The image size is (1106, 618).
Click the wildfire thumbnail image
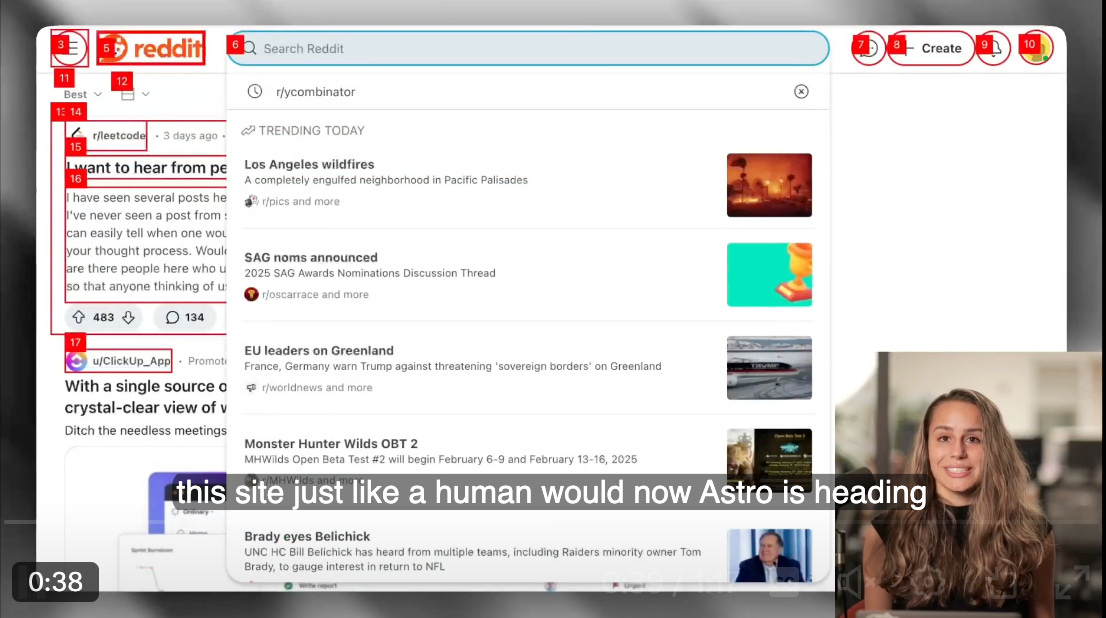point(769,185)
